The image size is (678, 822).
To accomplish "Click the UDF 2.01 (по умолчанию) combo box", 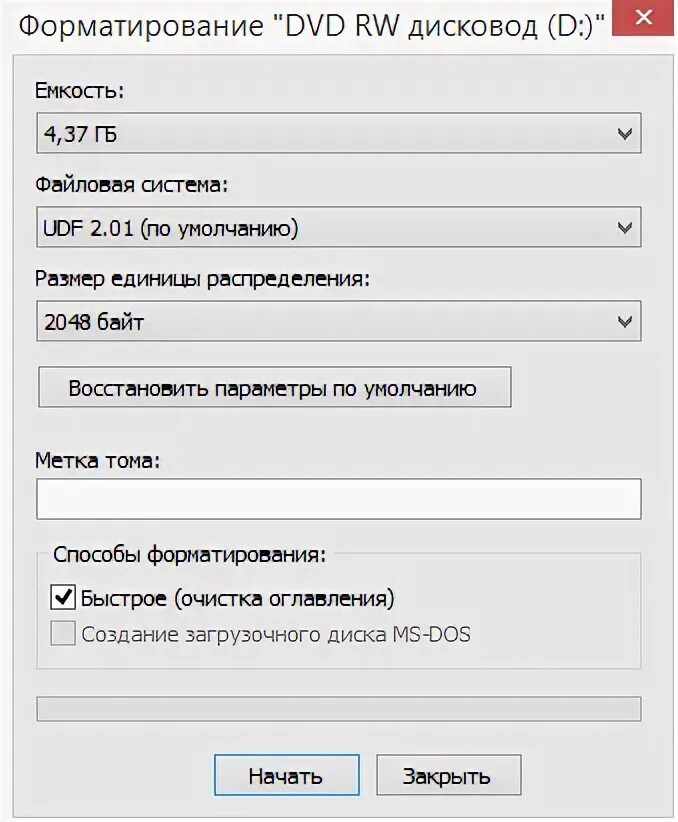I will [x=339, y=227].
